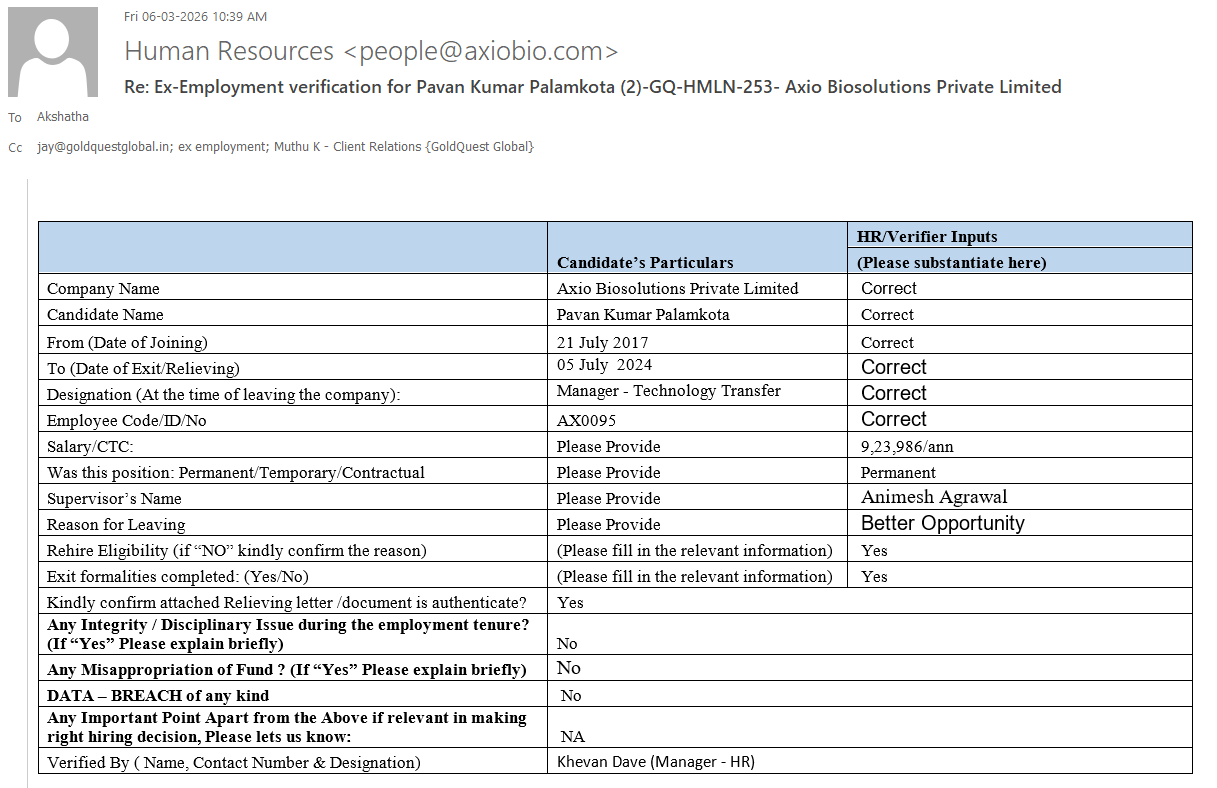Viewport: 1217px width, 788px height.
Task: Click the Supervisor's Name label
Action: pos(114,498)
